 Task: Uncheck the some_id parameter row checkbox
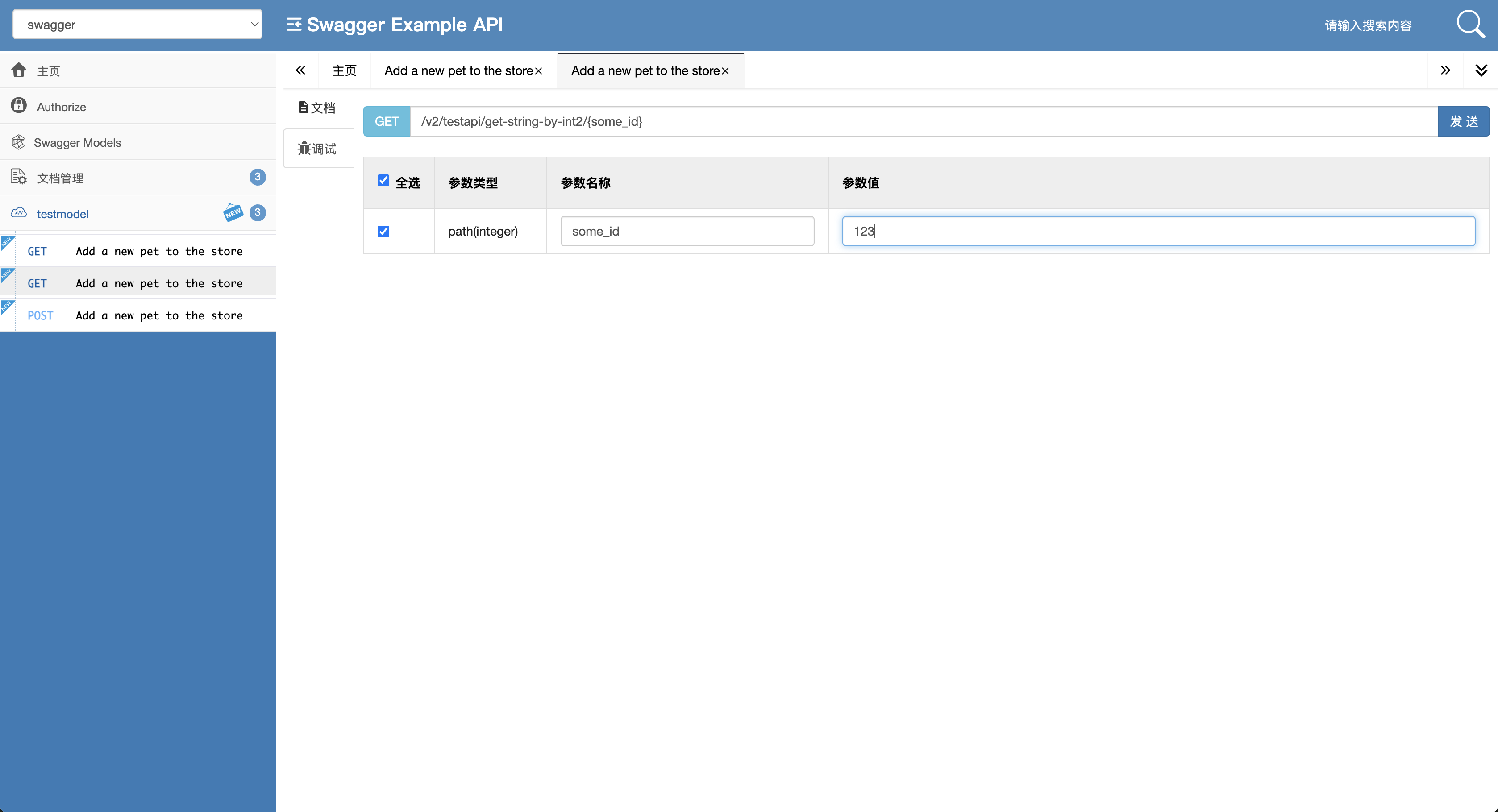coord(383,232)
